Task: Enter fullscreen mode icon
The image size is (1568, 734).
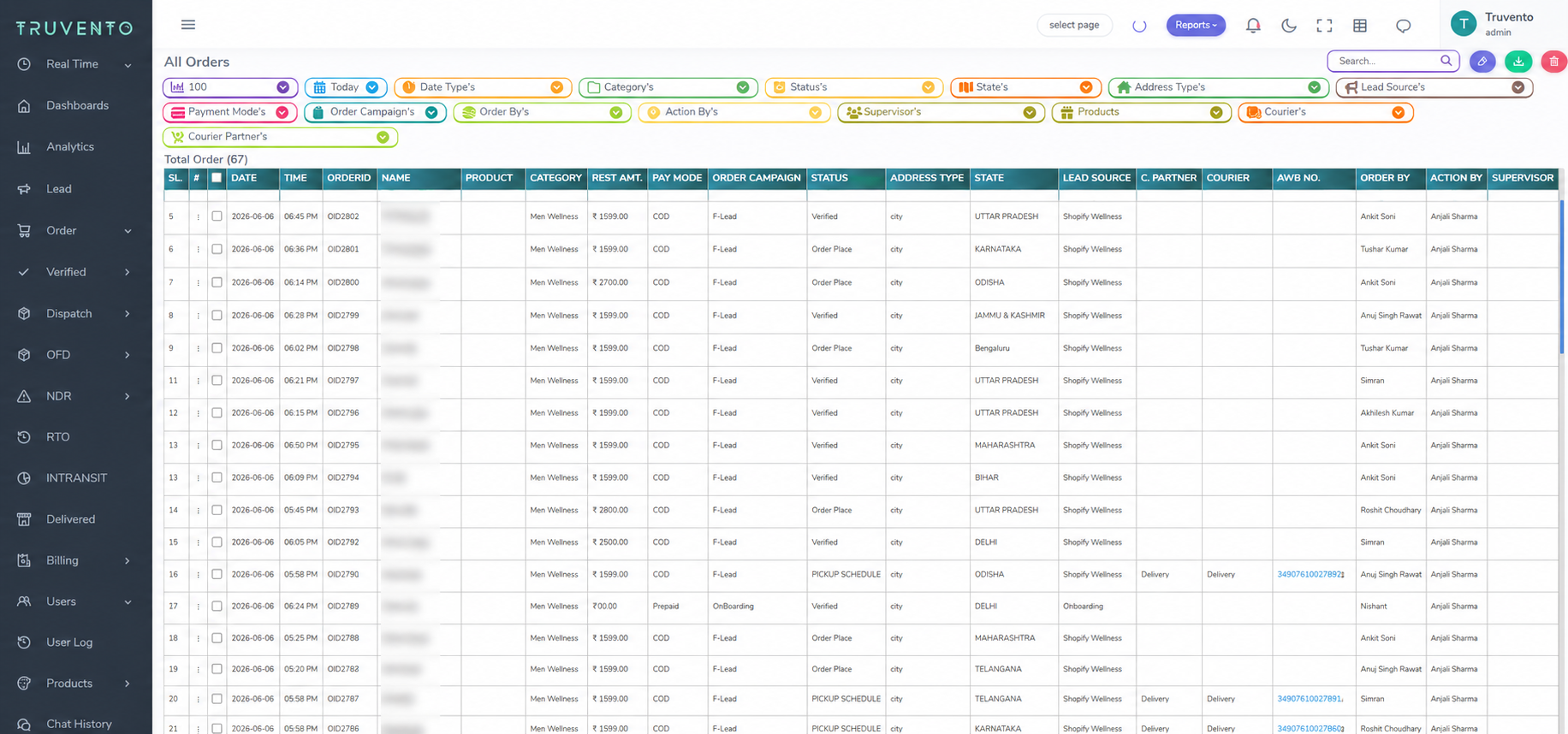Action: point(1324,26)
